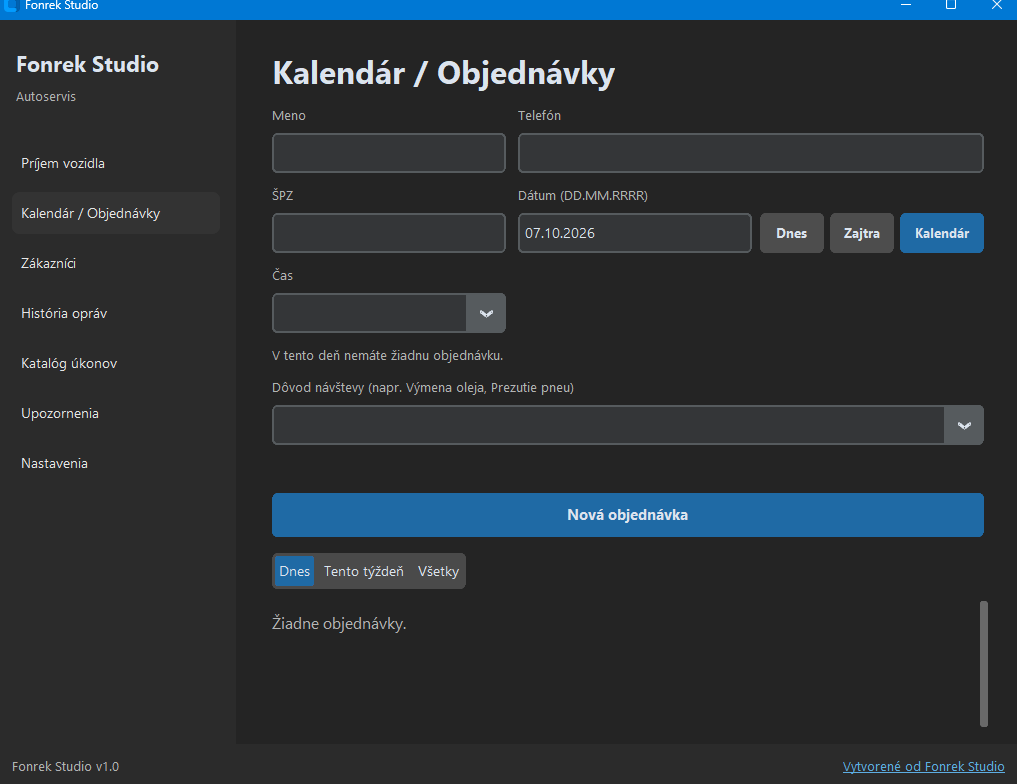Navigate to Katalóg úkonov
The width and height of the screenshot is (1017, 784).
tap(116, 363)
